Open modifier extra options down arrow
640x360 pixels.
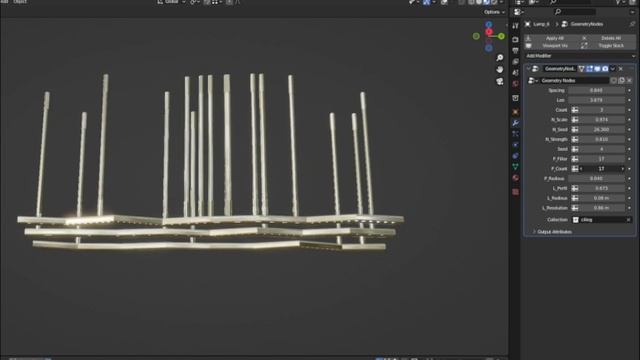(x=613, y=69)
